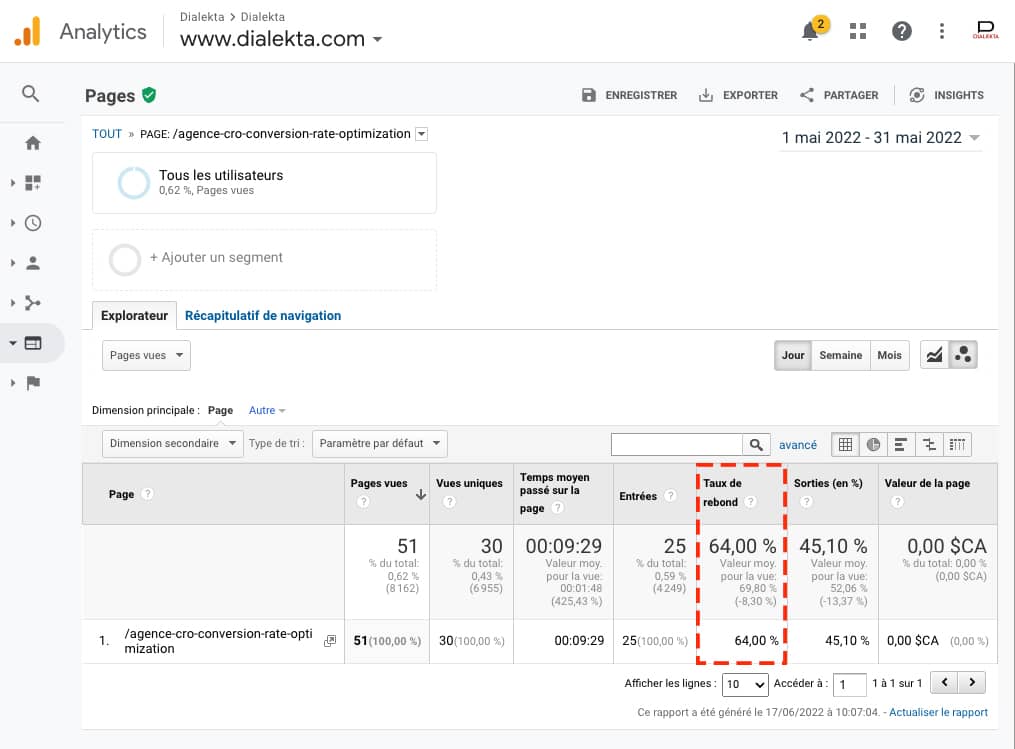Select the Mois time granularity

[889, 355]
